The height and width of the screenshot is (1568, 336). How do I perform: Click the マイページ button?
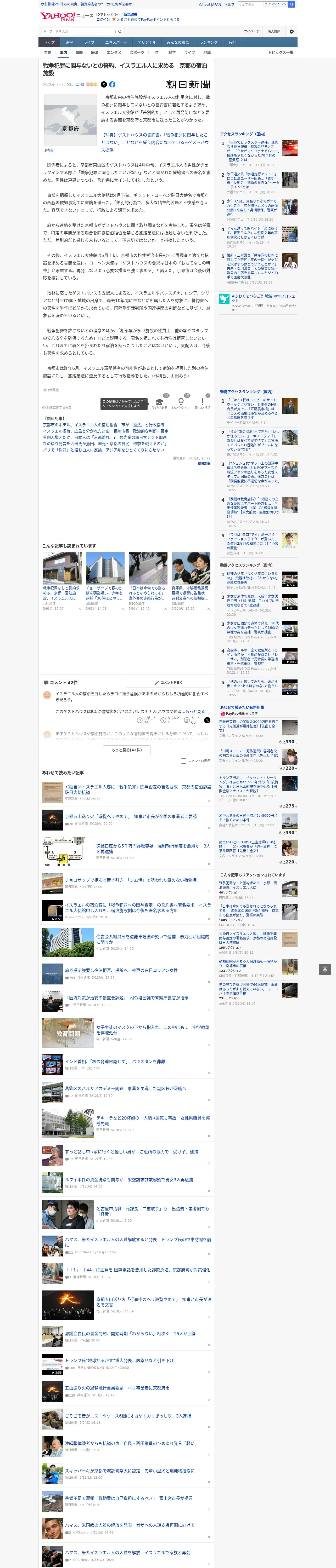pyautogui.click(x=252, y=32)
